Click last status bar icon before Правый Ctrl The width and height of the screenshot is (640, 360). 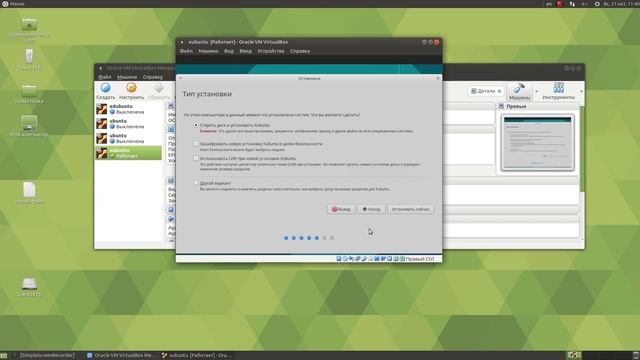pos(402,259)
